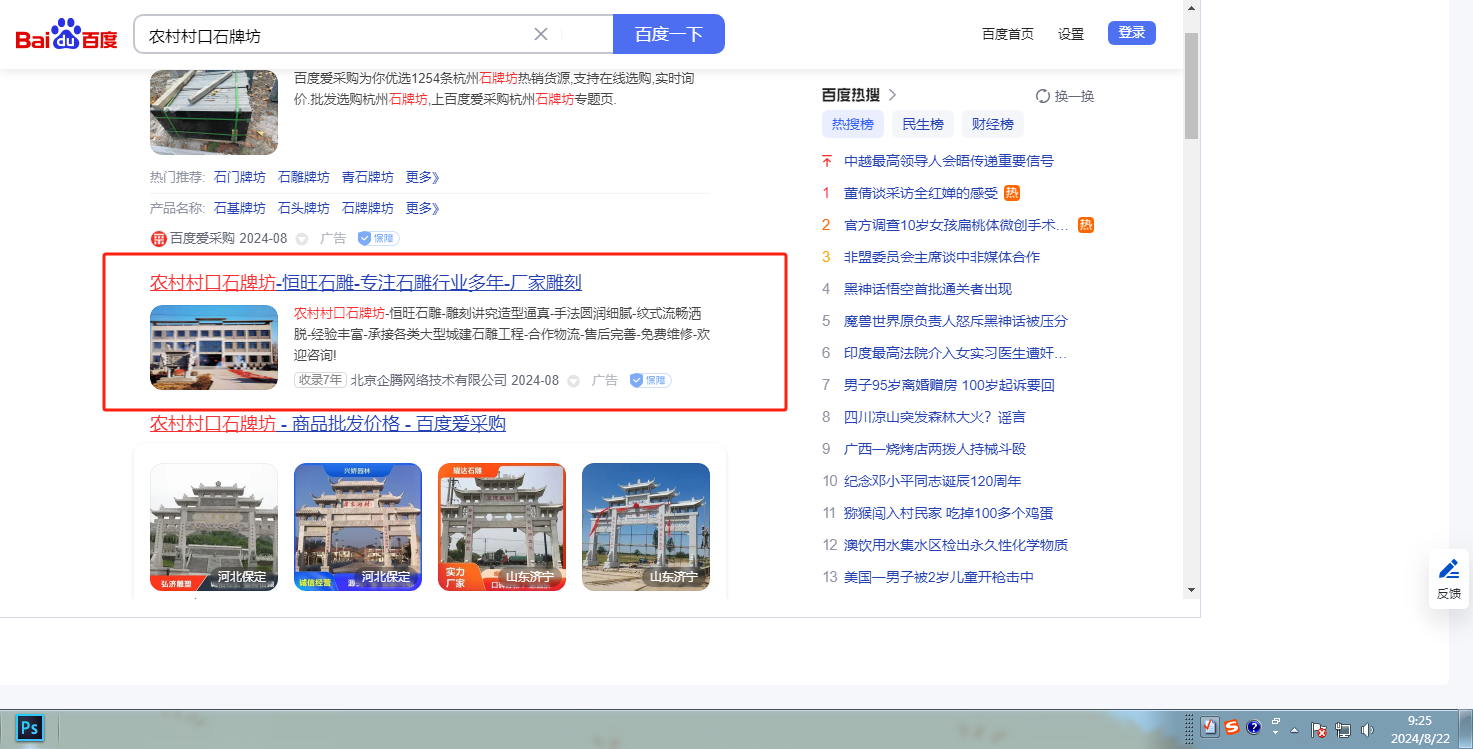The height and width of the screenshot is (749, 1473).
Task: Open hot search 董倩谈采访全红婵的感受
Action: pos(921,193)
